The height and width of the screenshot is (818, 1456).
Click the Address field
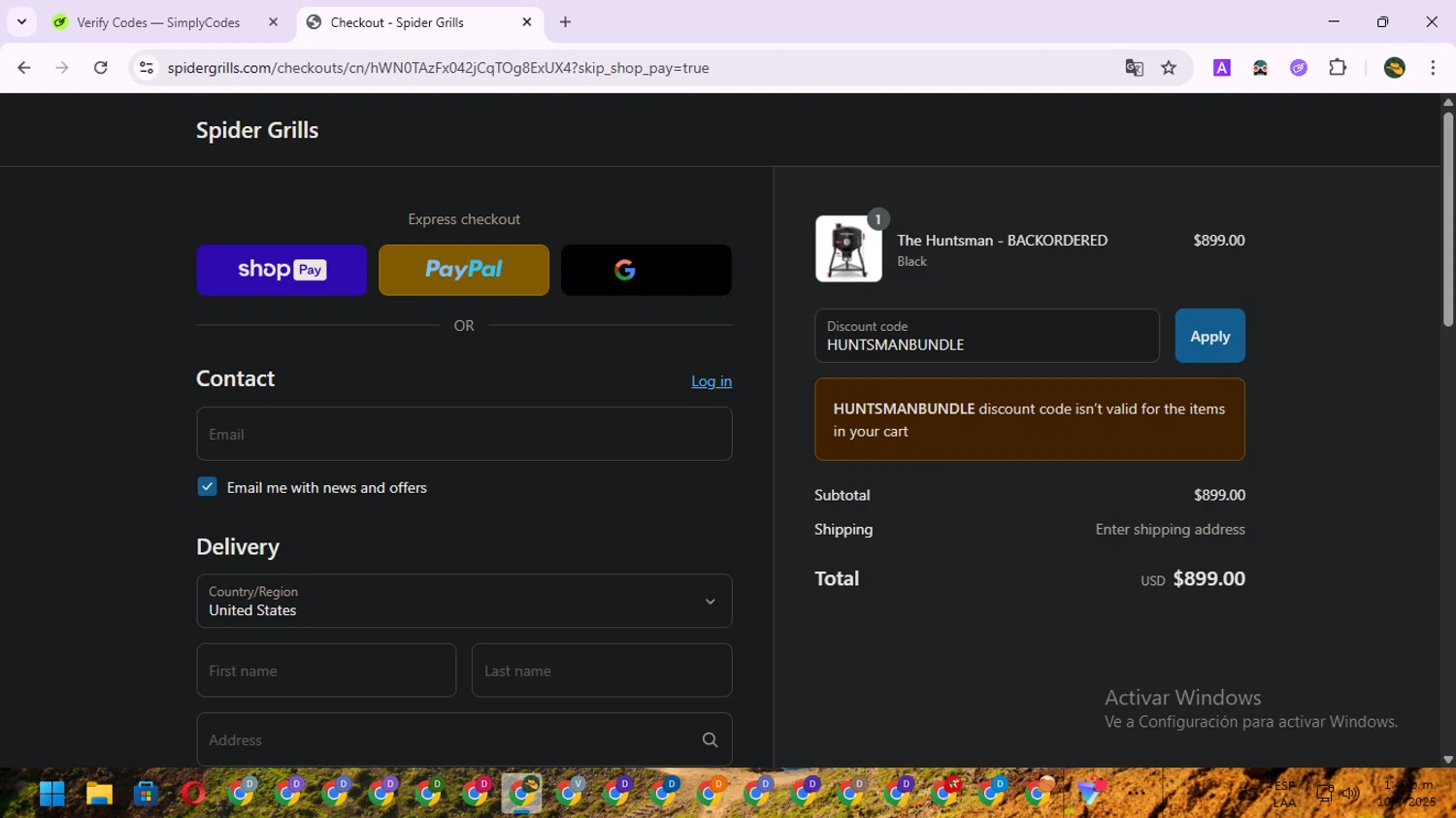point(464,739)
